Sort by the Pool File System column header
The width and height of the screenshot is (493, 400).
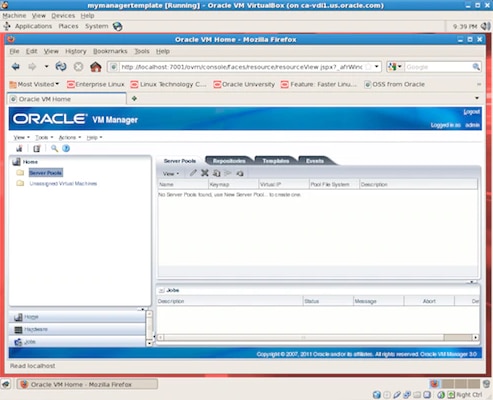334,184
